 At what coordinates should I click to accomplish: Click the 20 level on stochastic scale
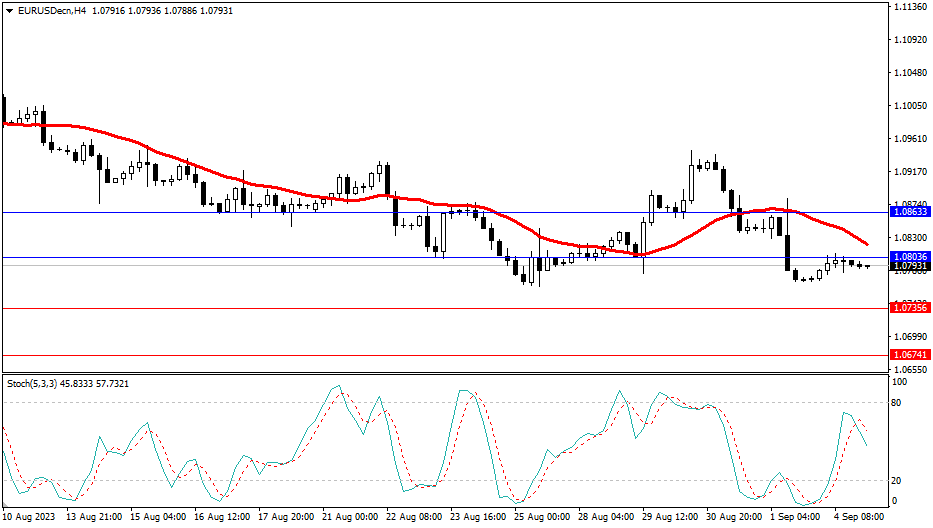(898, 480)
